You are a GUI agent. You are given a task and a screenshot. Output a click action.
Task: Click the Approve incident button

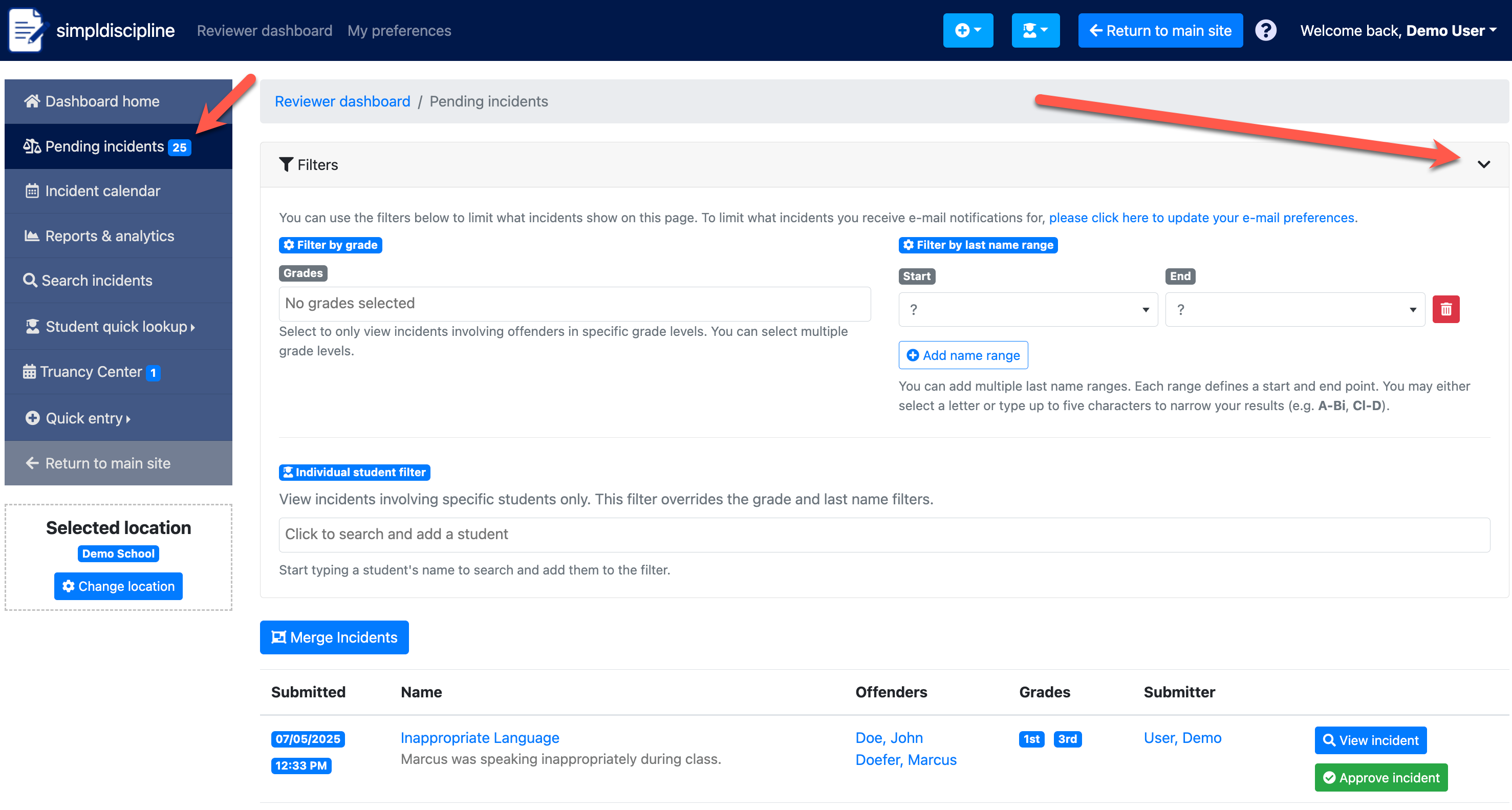1380,777
